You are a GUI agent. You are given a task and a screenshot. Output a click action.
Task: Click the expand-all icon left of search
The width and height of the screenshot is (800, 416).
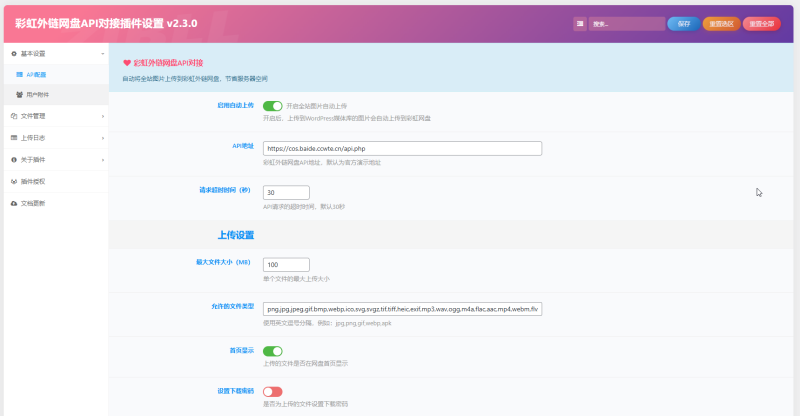(580, 23)
